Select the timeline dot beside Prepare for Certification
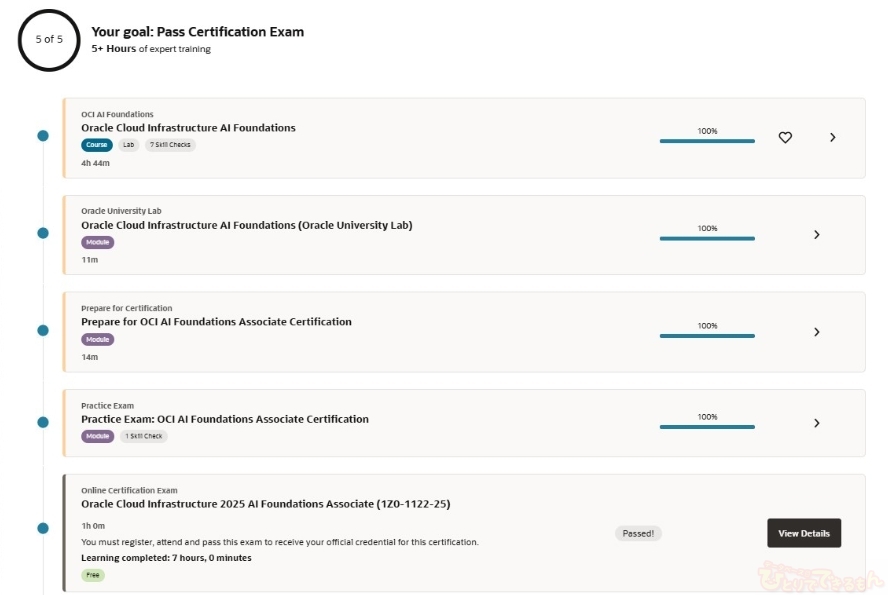Screen dimensions: 888x595 43,330
